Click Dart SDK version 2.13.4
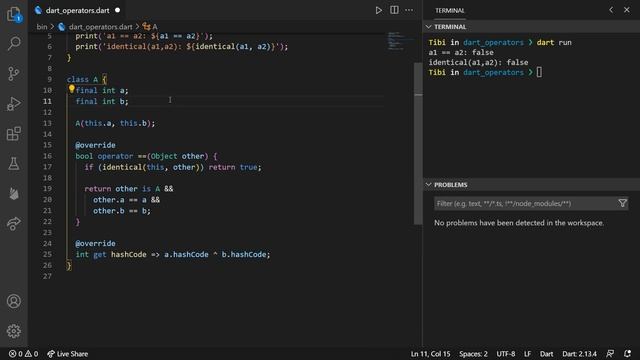640x360 pixels. (x=579, y=354)
